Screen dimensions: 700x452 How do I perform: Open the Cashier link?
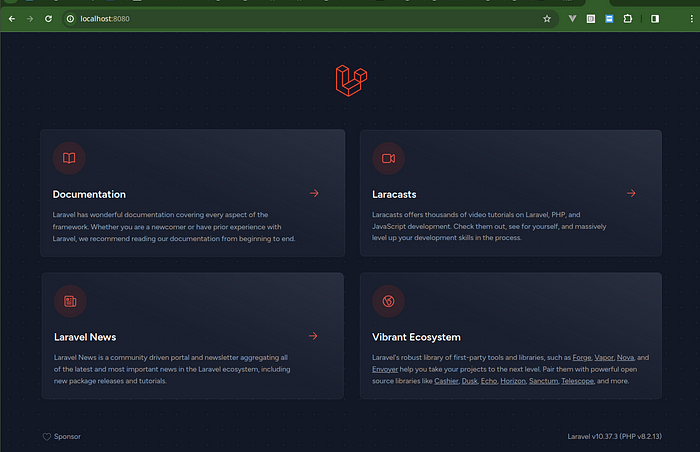point(446,381)
